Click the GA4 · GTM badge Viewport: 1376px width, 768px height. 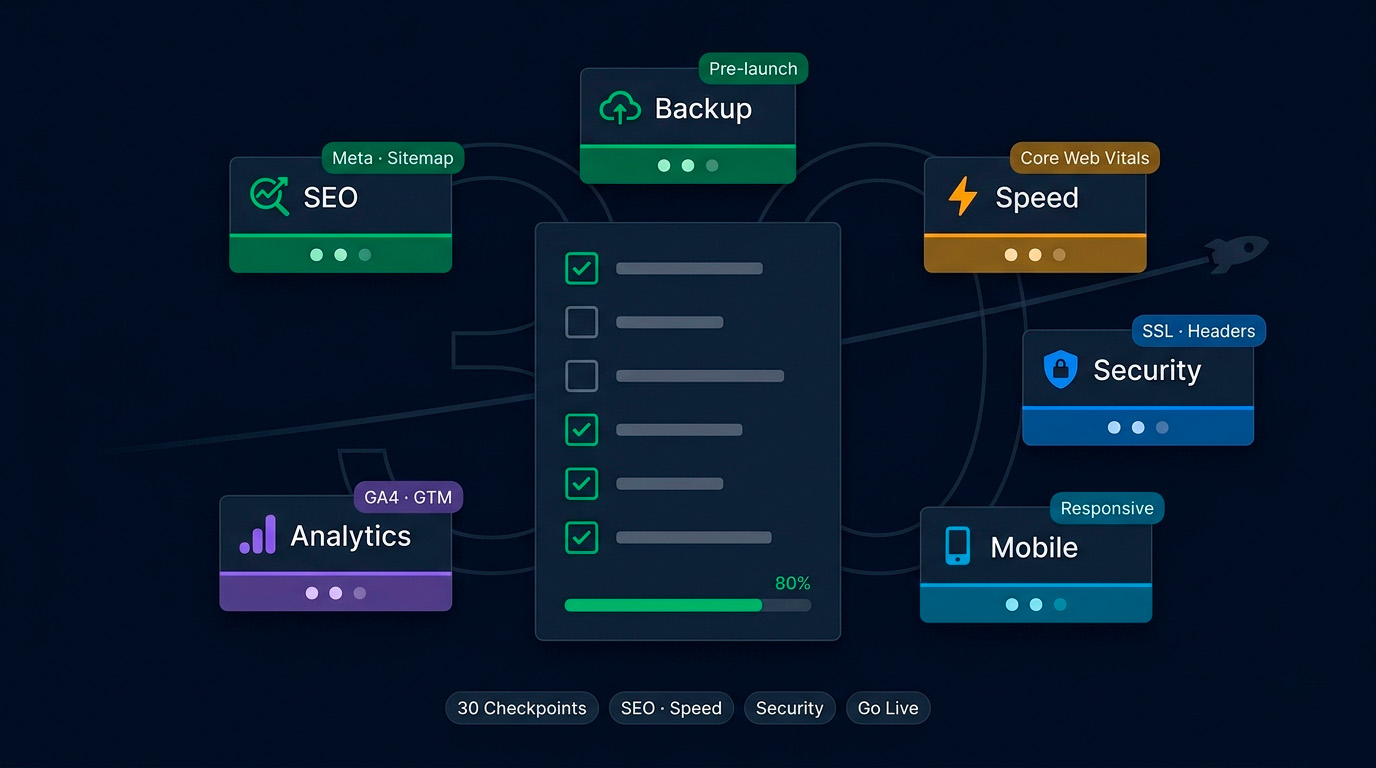(x=408, y=497)
